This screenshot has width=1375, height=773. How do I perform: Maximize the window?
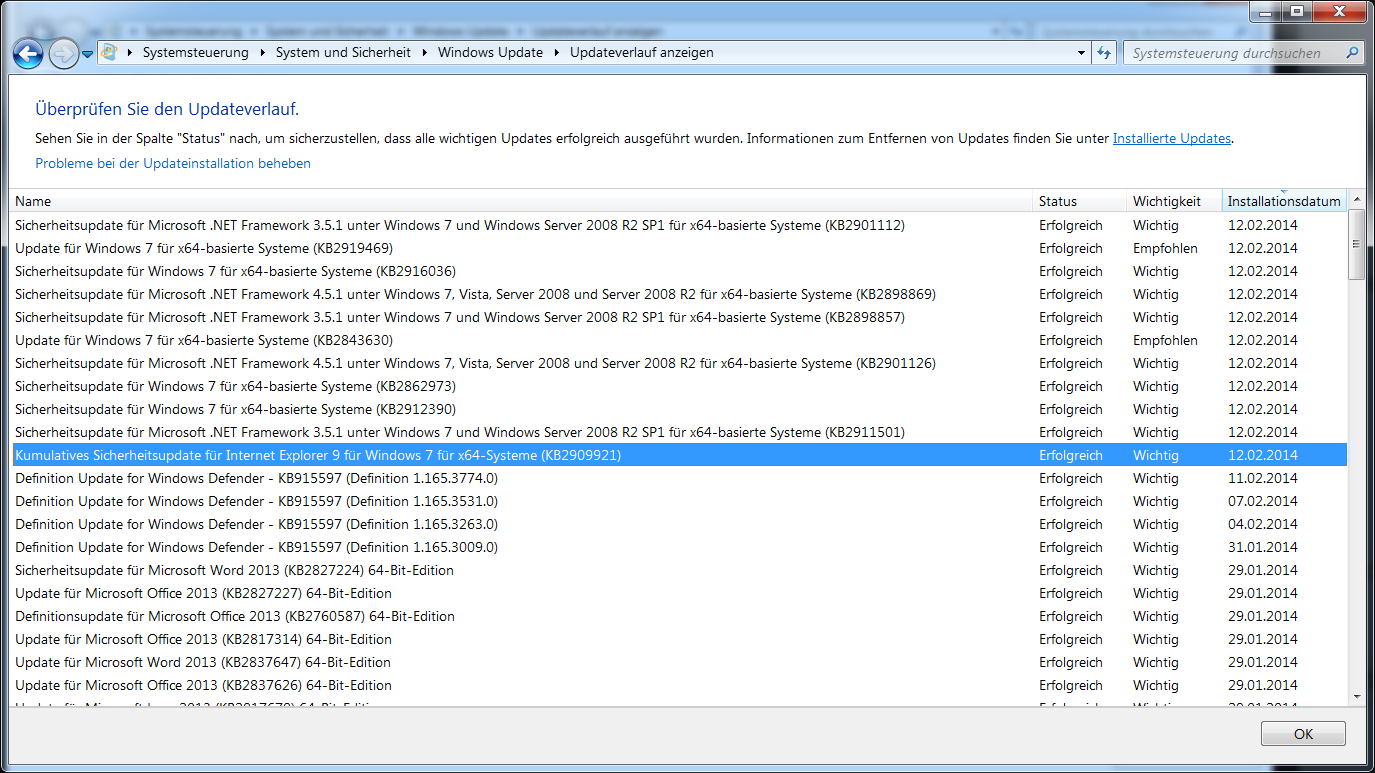click(1297, 11)
